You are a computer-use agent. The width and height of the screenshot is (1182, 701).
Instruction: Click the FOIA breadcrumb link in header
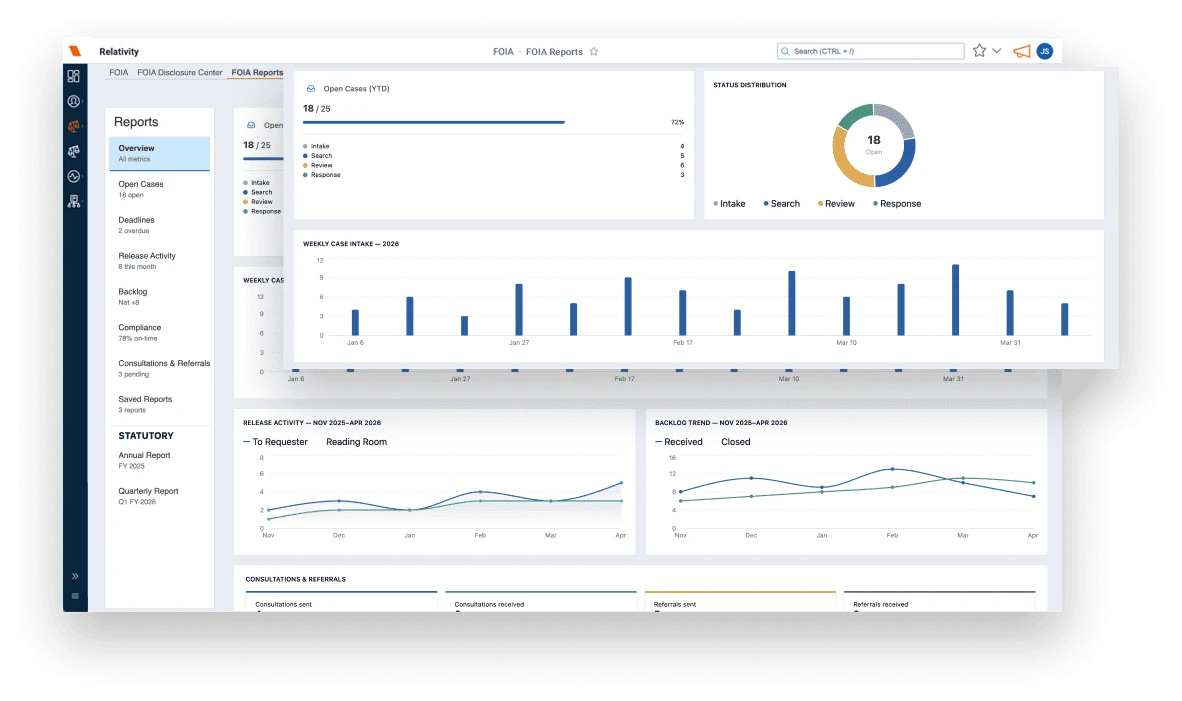click(503, 51)
